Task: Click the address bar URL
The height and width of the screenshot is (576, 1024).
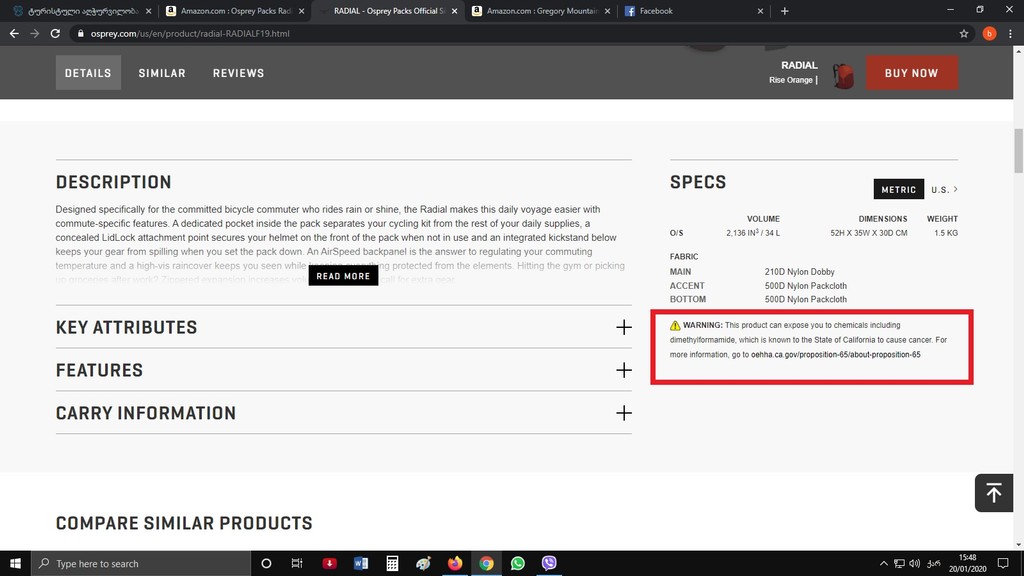Action: click(x=190, y=33)
